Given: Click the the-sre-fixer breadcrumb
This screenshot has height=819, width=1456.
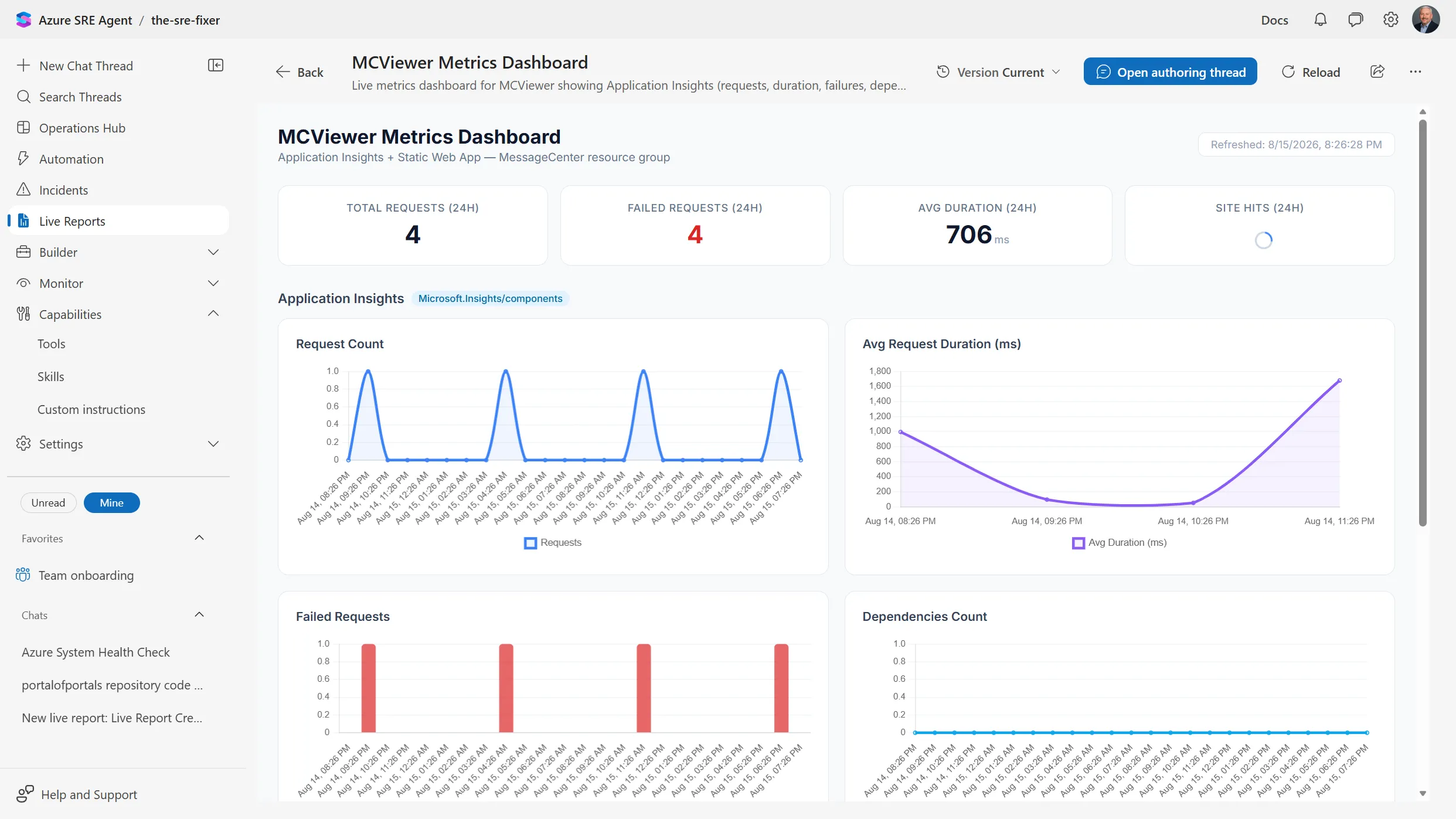Looking at the screenshot, I should tap(185, 20).
